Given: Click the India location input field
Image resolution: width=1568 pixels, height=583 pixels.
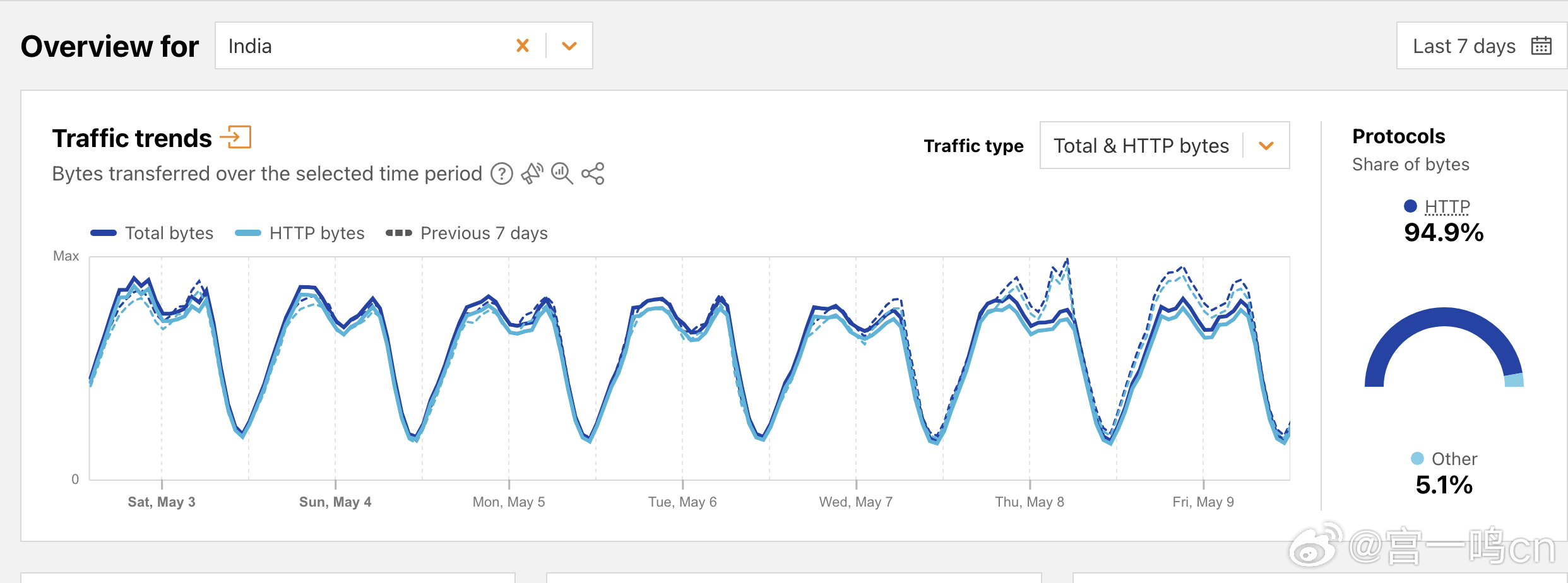Looking at the screenshot, I should pyautogui.click(x=366, y=46).
